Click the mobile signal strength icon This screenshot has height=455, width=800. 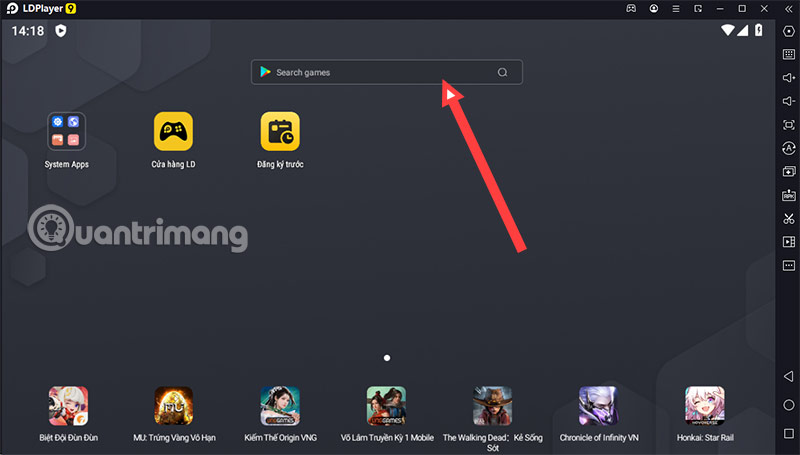tap(742, 31)
